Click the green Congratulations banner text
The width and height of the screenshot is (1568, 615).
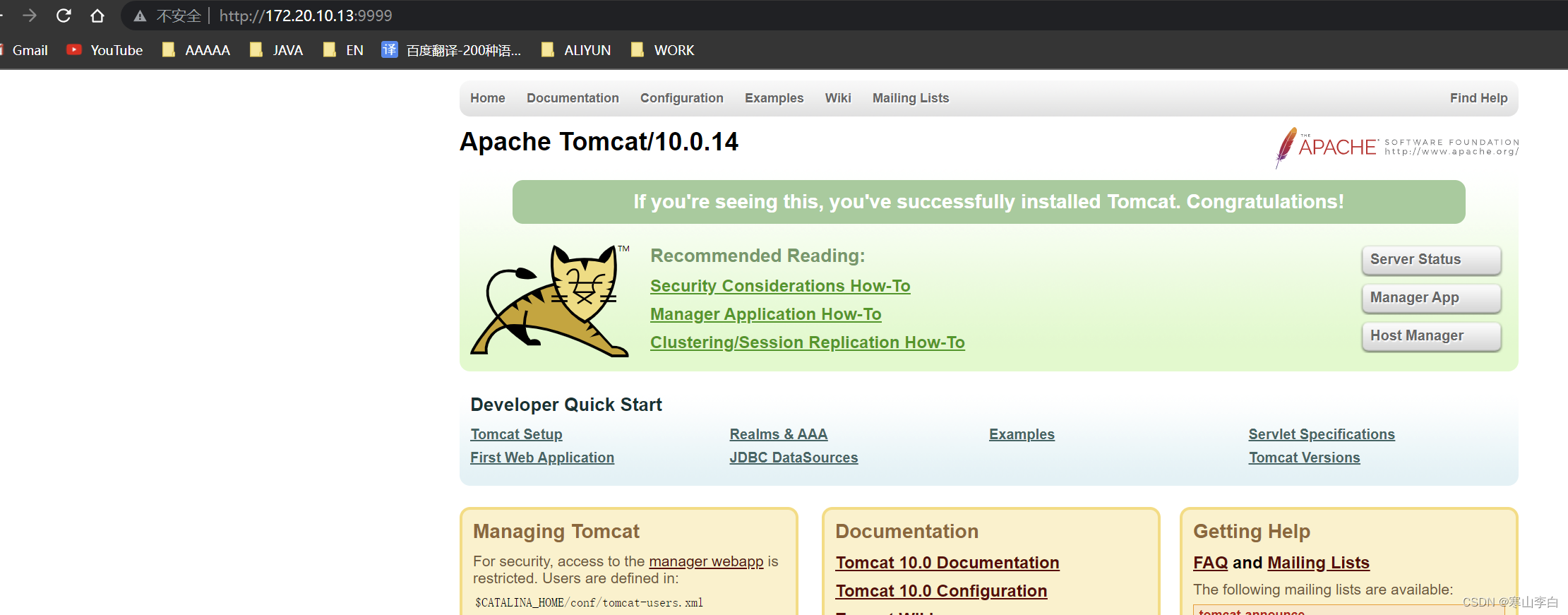pos(988,202)
